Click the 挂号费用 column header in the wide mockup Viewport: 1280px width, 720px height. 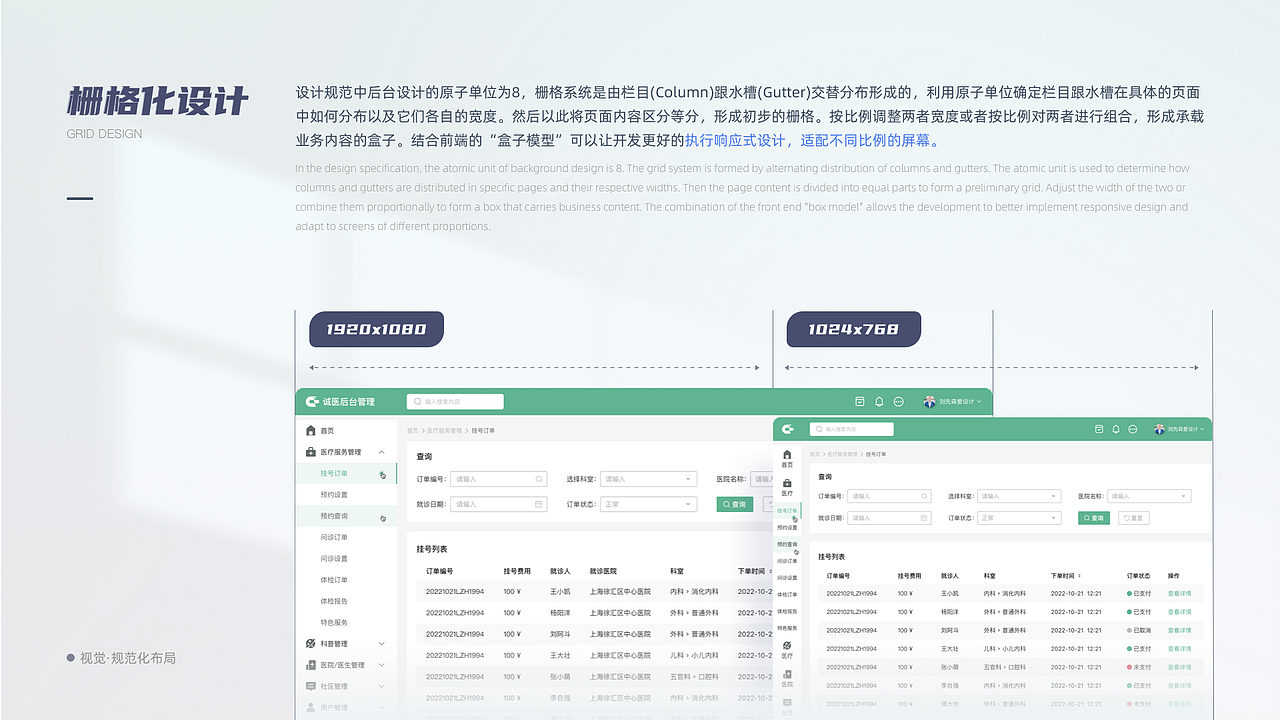517,571
